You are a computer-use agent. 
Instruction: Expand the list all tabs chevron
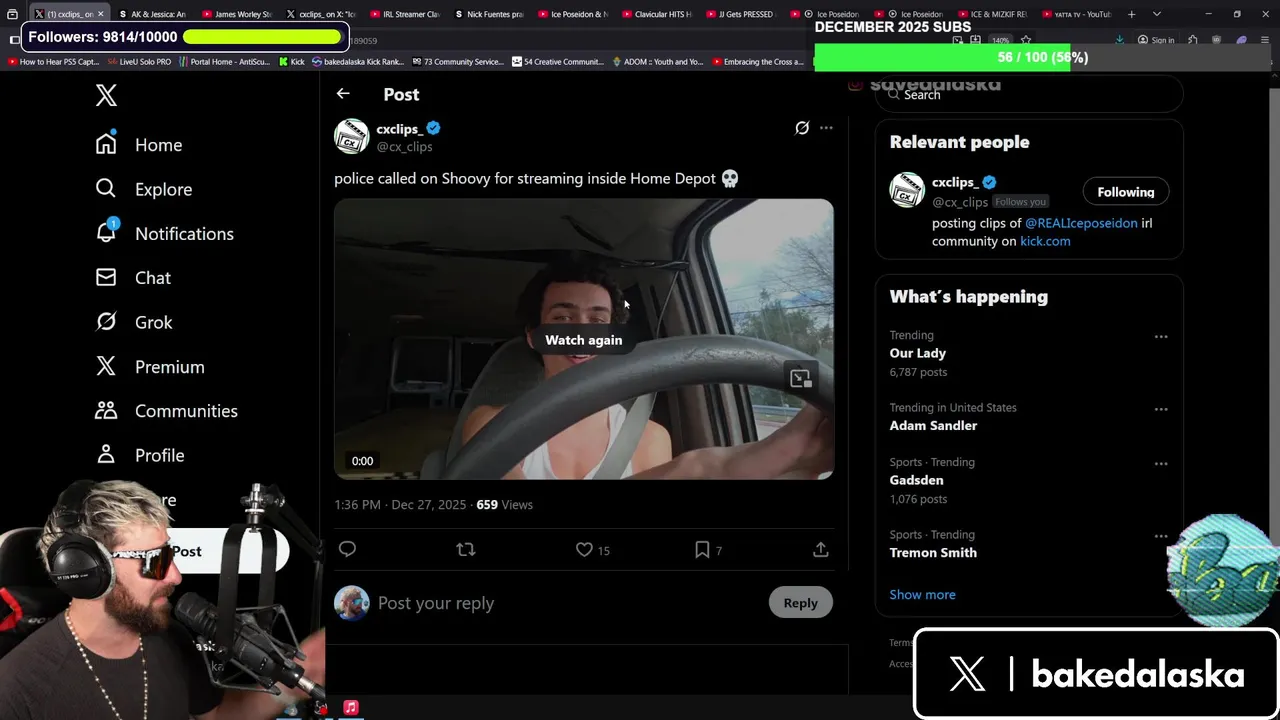1156,14
